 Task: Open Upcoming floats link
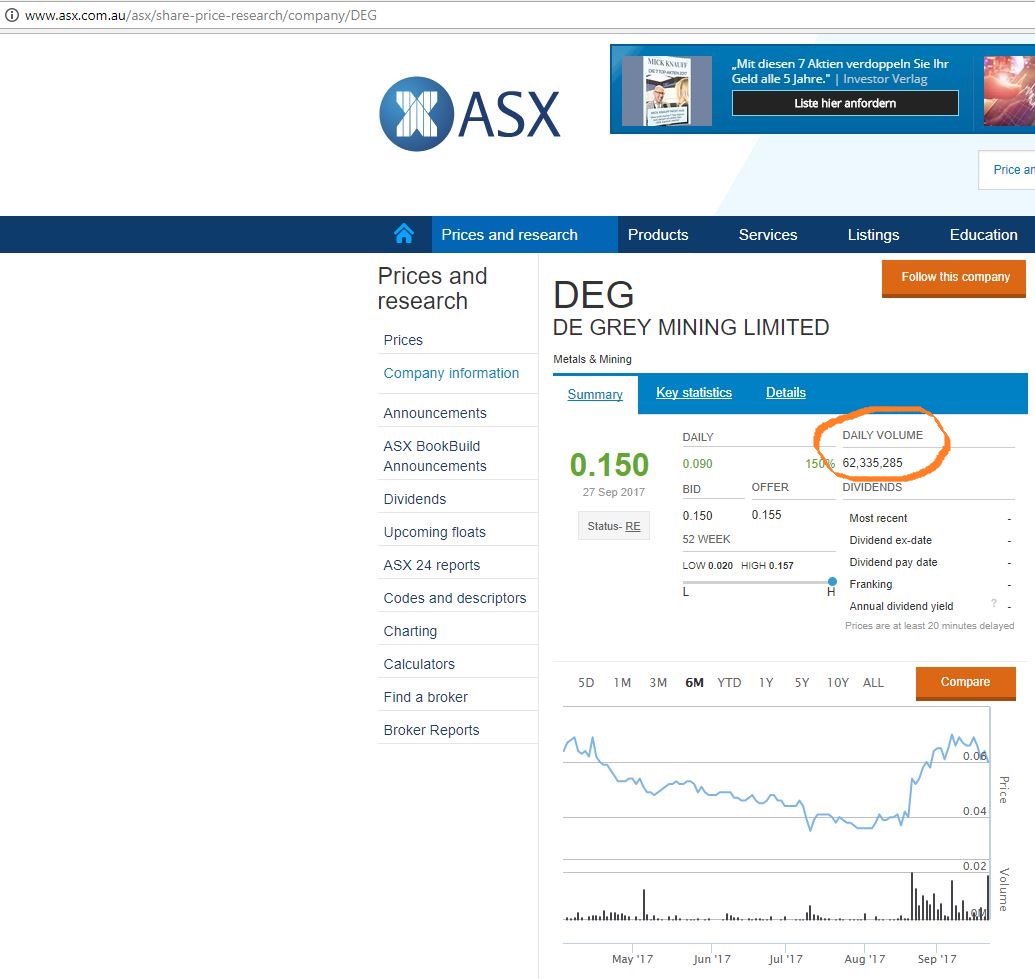click(434, 532)
